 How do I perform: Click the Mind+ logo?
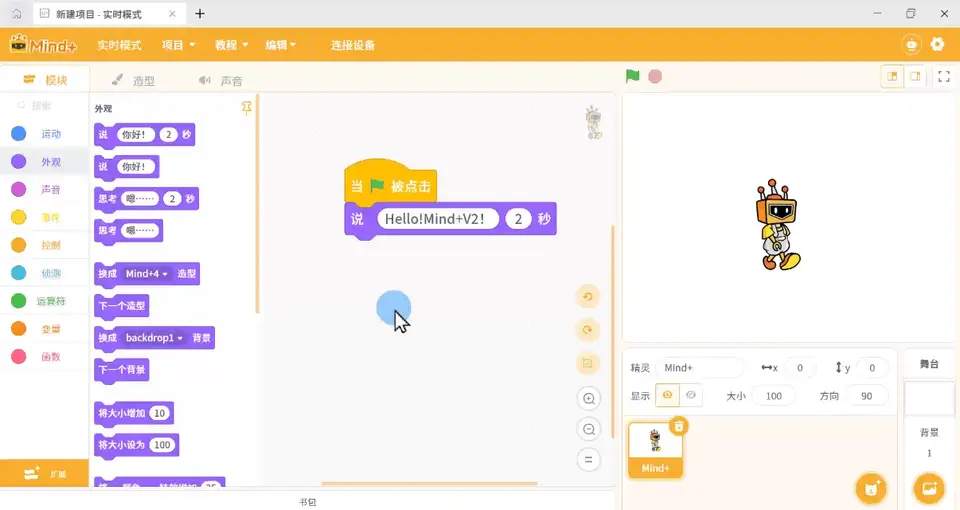43,45
